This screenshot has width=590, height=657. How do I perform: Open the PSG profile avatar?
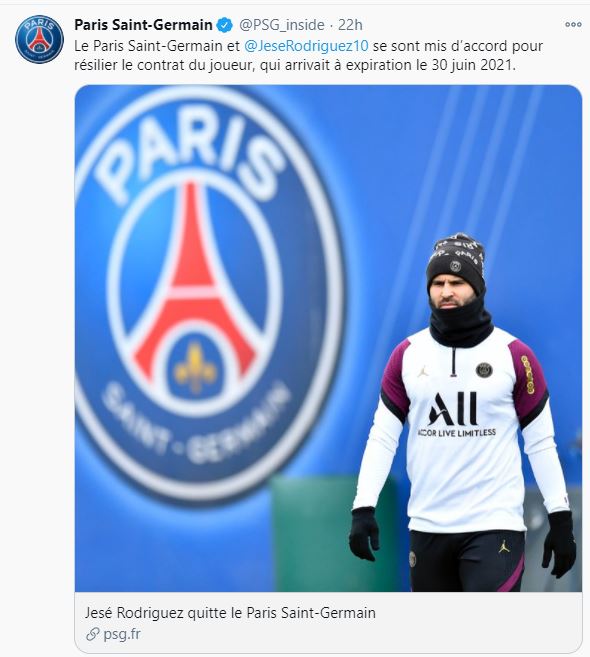39,39
